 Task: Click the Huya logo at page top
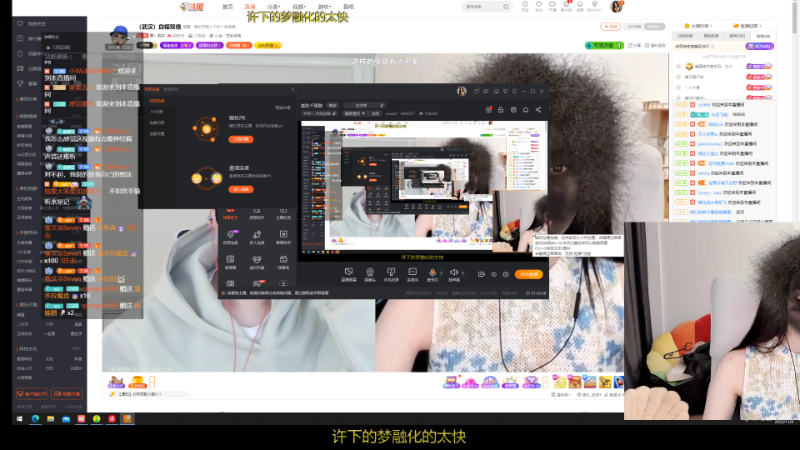[192, 7]
